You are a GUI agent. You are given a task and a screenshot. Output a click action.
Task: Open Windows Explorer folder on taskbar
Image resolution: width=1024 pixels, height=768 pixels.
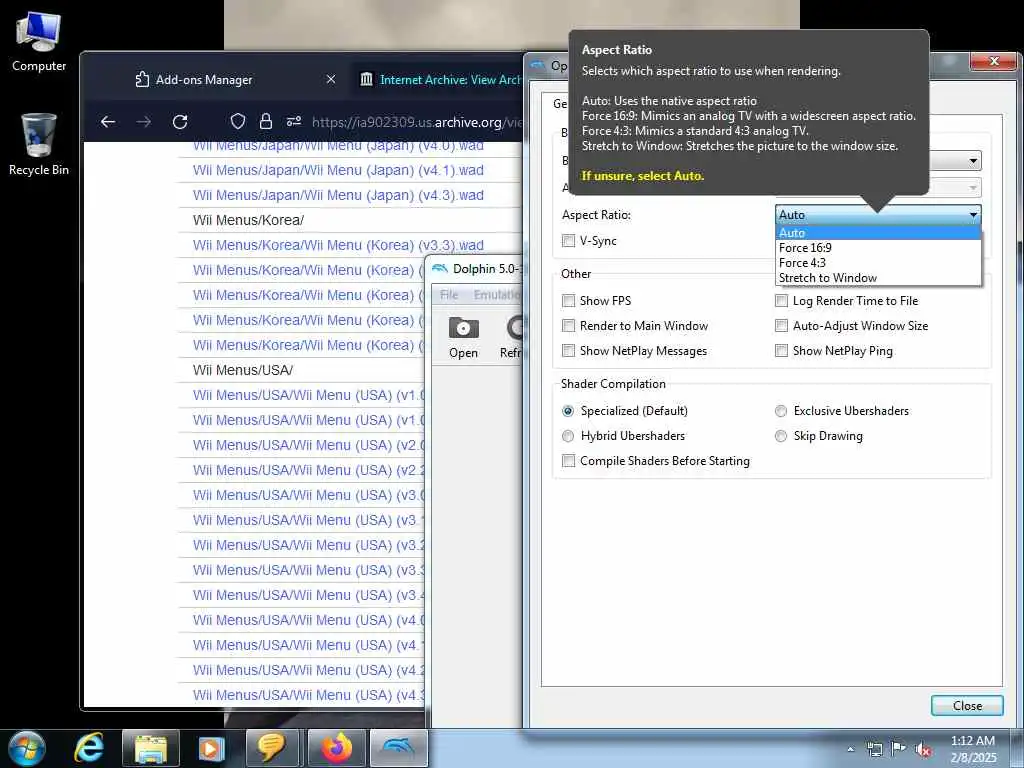[151, 748]
